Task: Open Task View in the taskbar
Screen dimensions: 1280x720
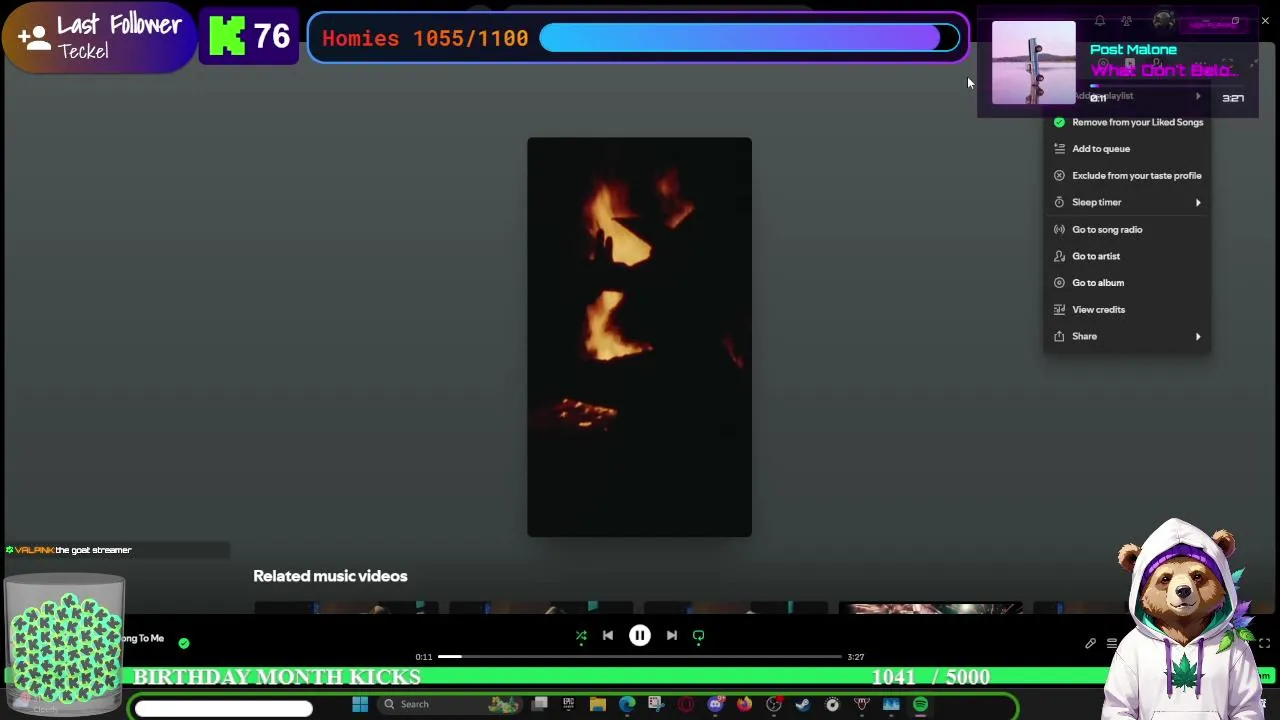Action: [539, 704]
